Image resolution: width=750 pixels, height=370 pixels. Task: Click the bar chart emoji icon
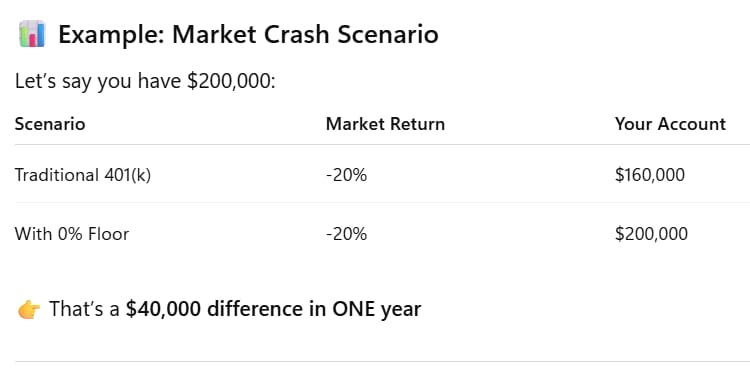(32, 34)
